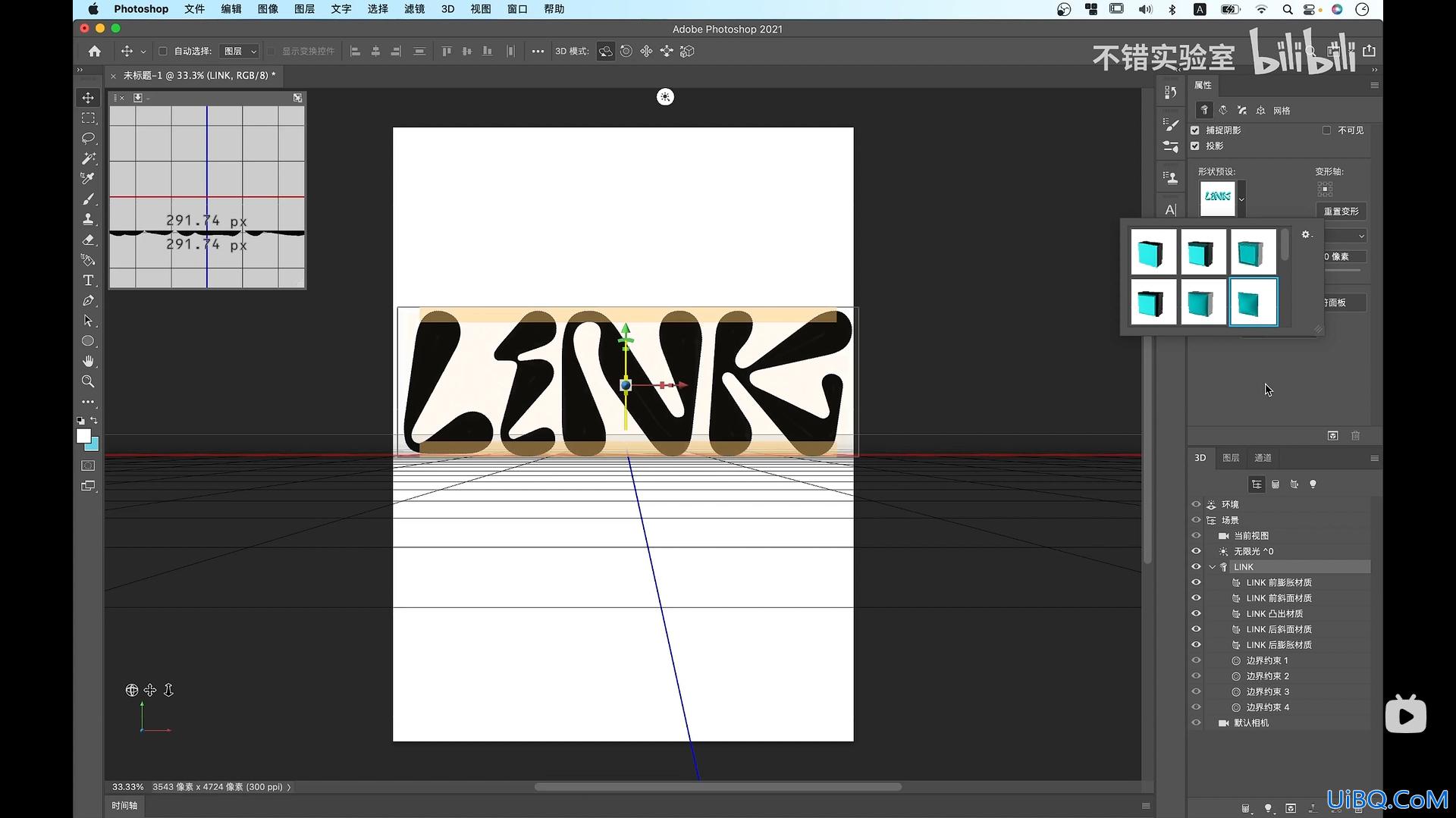
Task: Activate the 3D slide object mode
Action: pos(667,52)
